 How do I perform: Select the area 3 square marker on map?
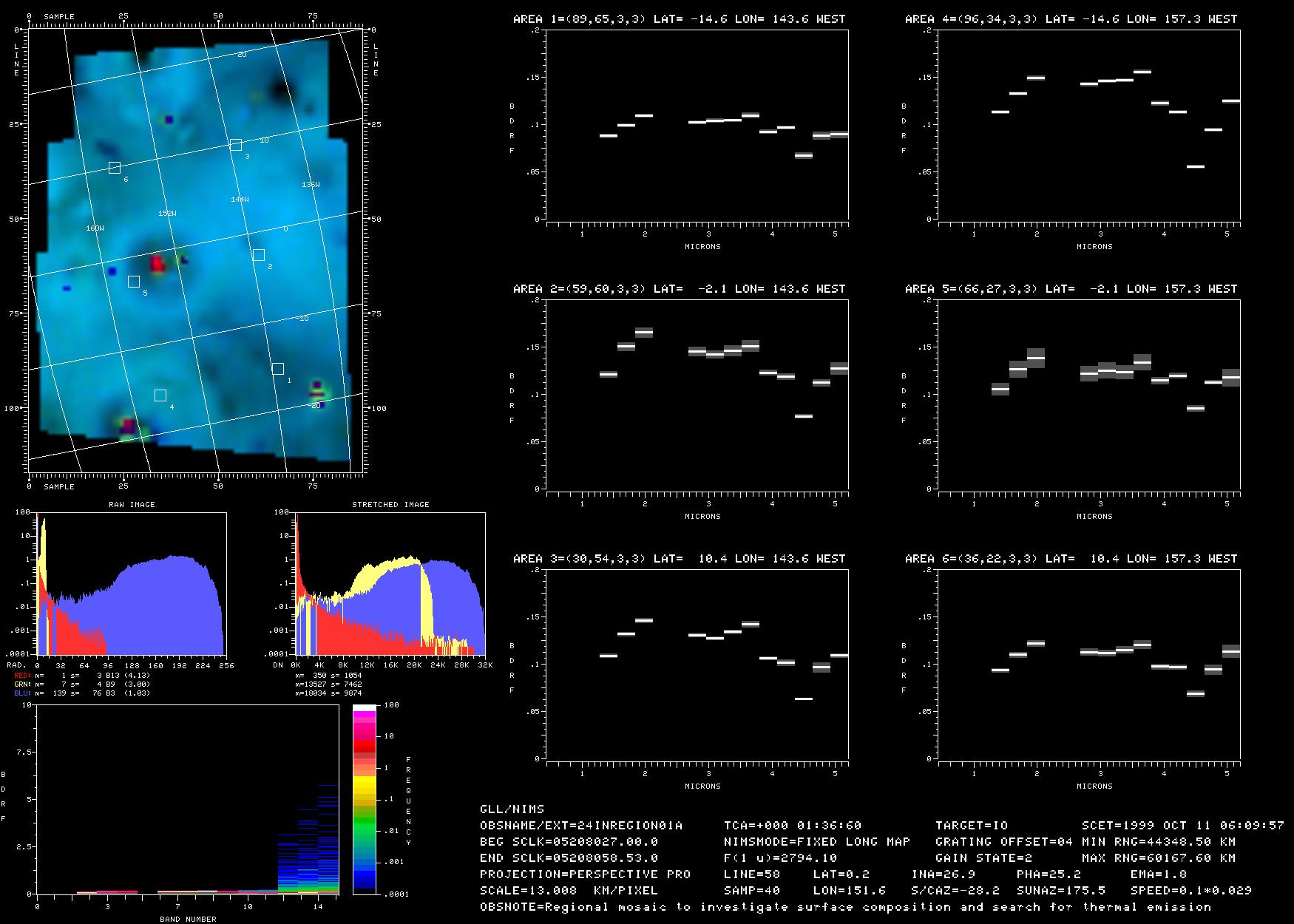click(x=236, y=145)
